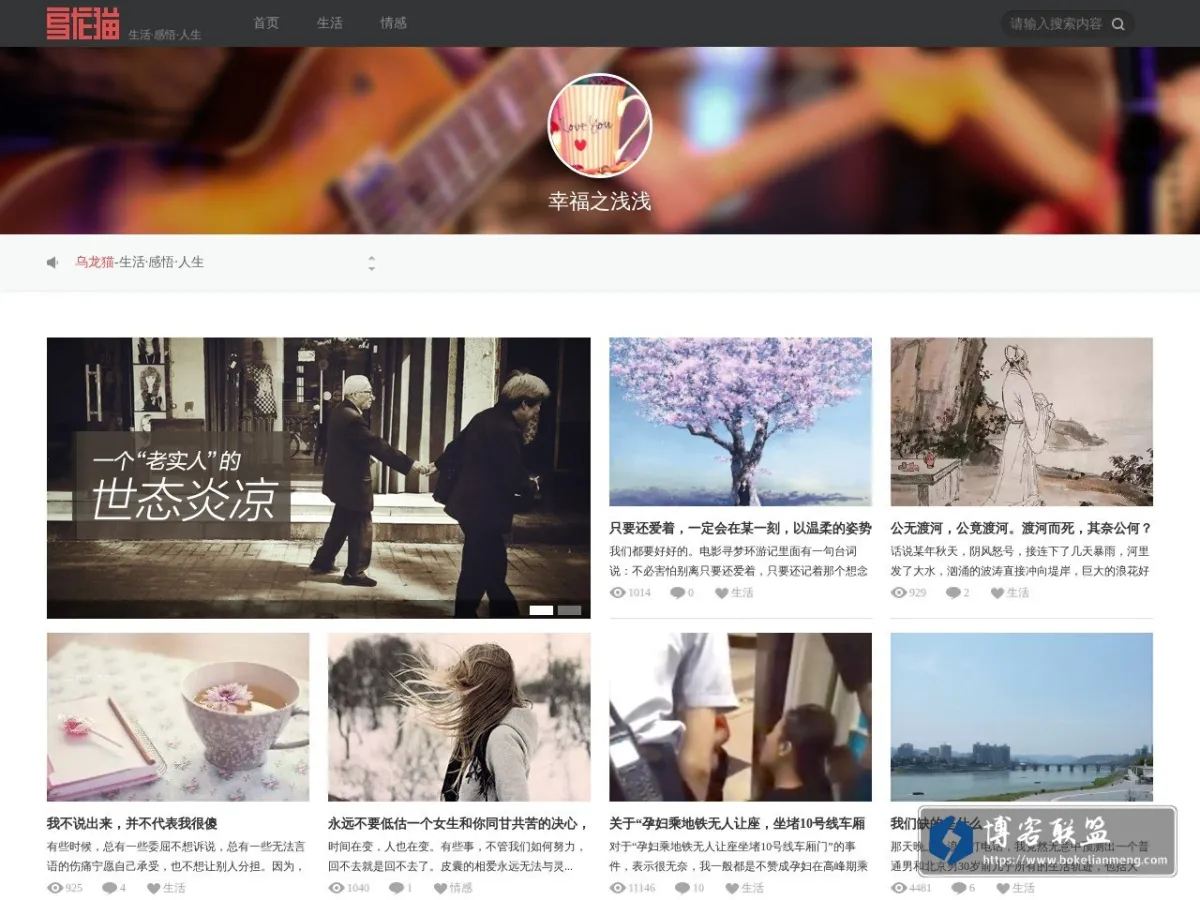Click view count eye icon beside 1040

pos(336,888)
